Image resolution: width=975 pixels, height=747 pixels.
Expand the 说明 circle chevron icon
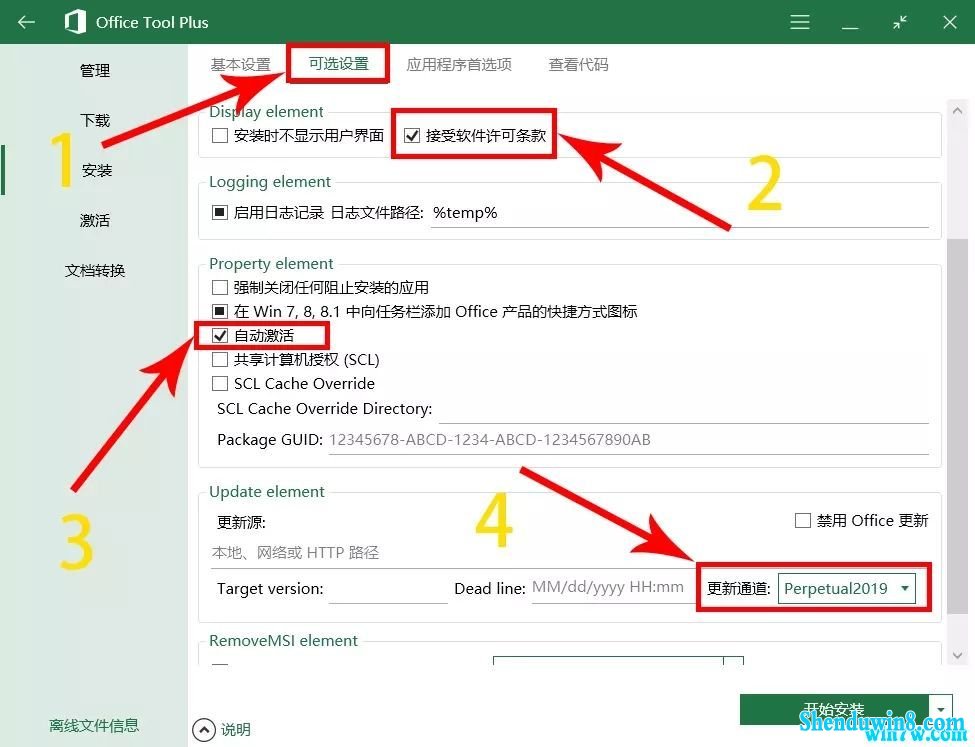[204, 730]
